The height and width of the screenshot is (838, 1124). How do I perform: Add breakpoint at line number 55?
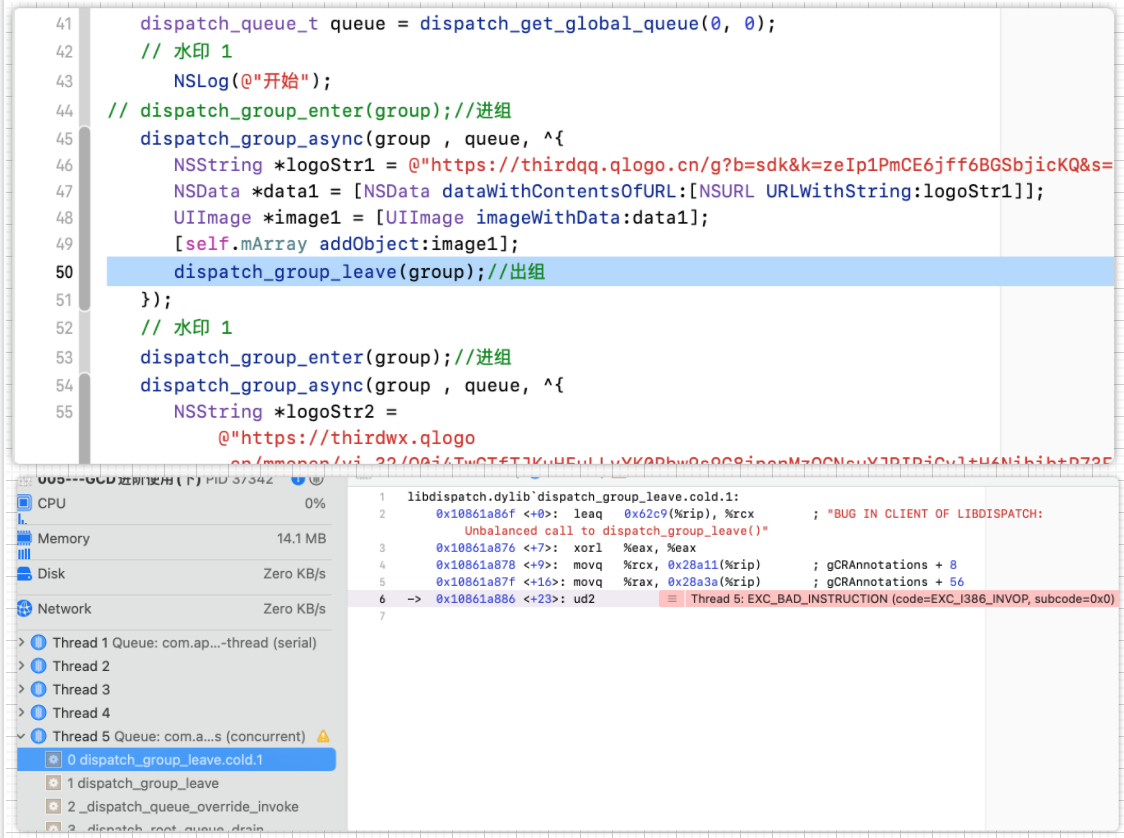tap(64, 412)
